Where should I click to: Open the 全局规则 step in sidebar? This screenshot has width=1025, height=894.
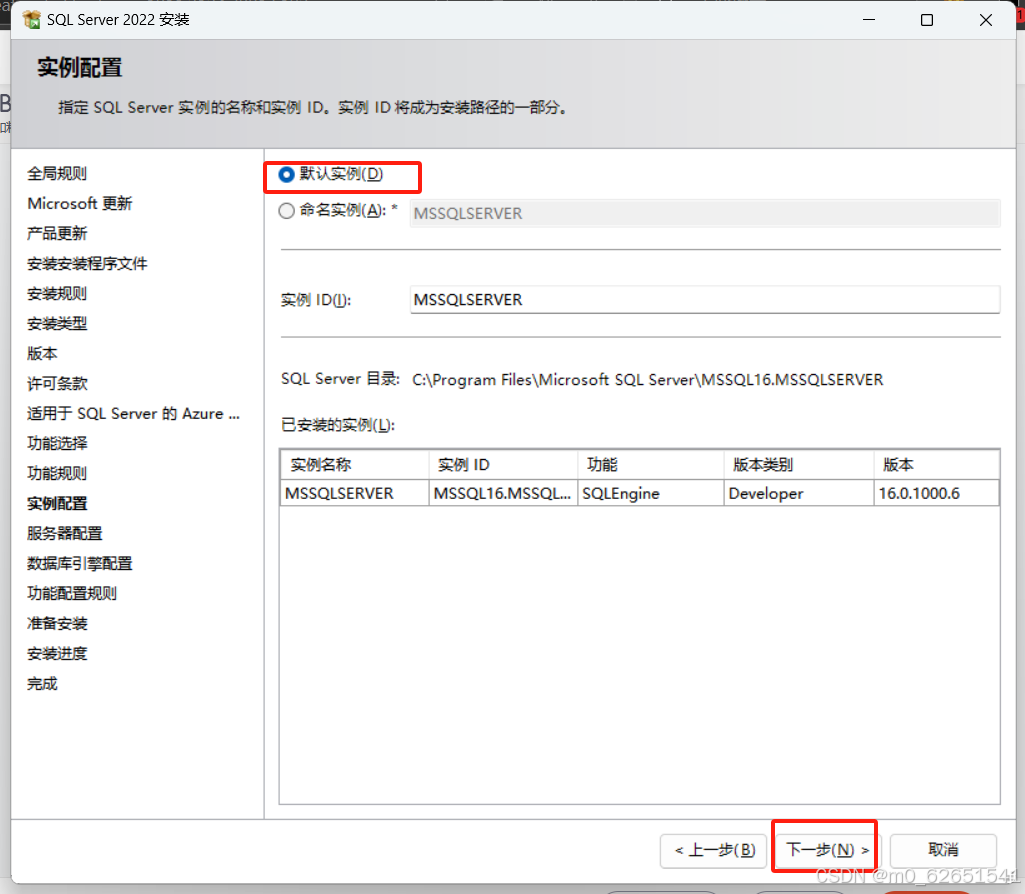(57, 173)
